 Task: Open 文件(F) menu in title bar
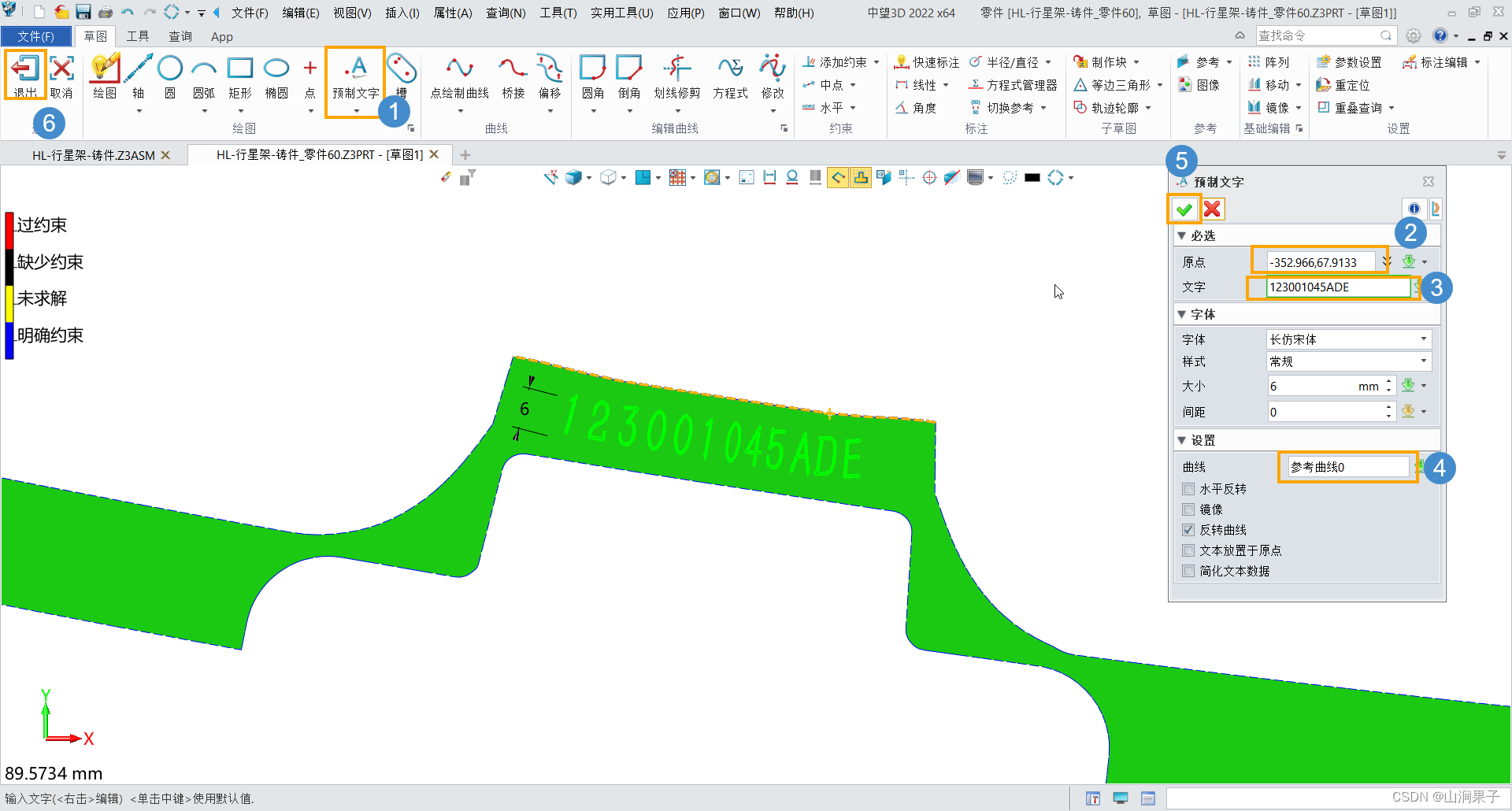(250, 13)
